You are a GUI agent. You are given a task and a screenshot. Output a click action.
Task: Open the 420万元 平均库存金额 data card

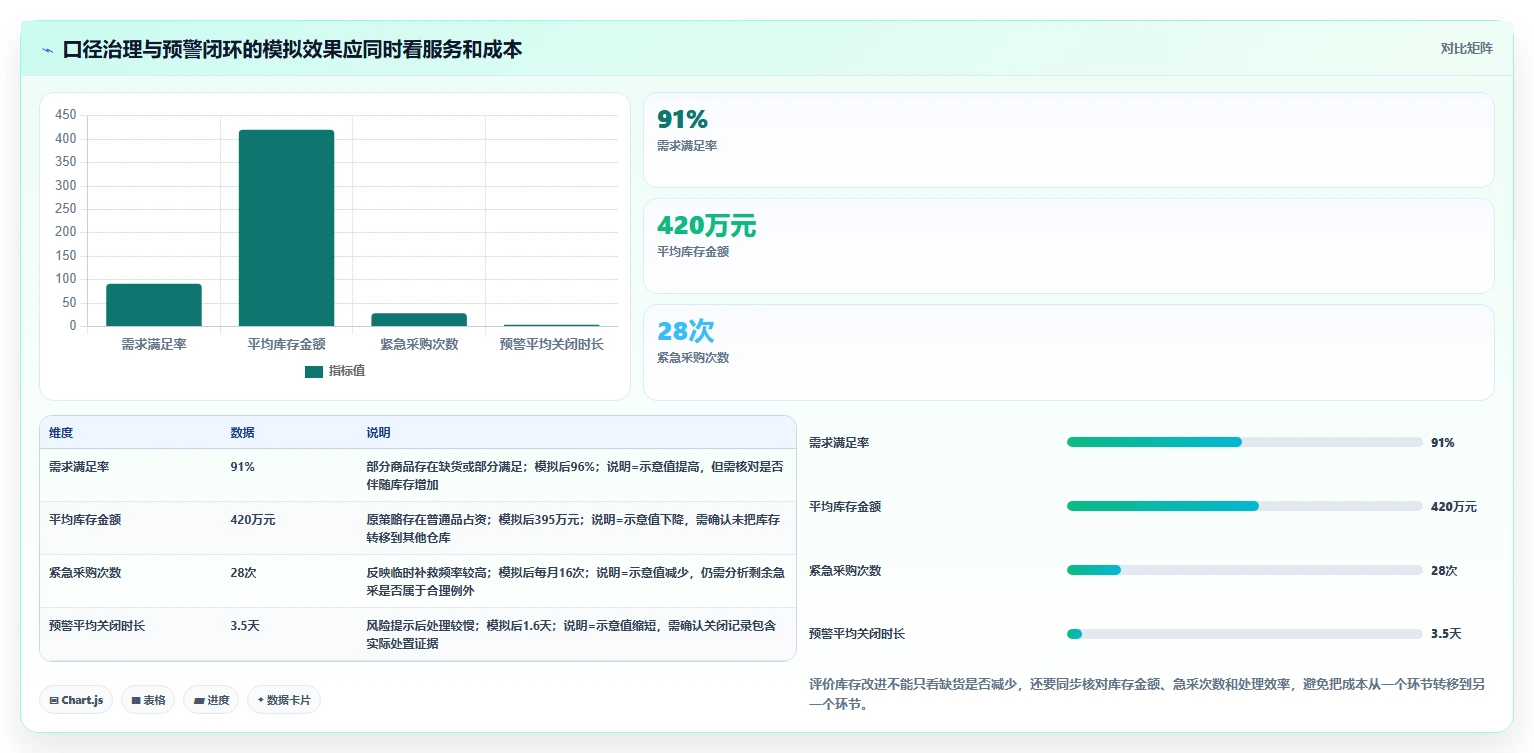pyautogui.click(x=1069, y=246)
